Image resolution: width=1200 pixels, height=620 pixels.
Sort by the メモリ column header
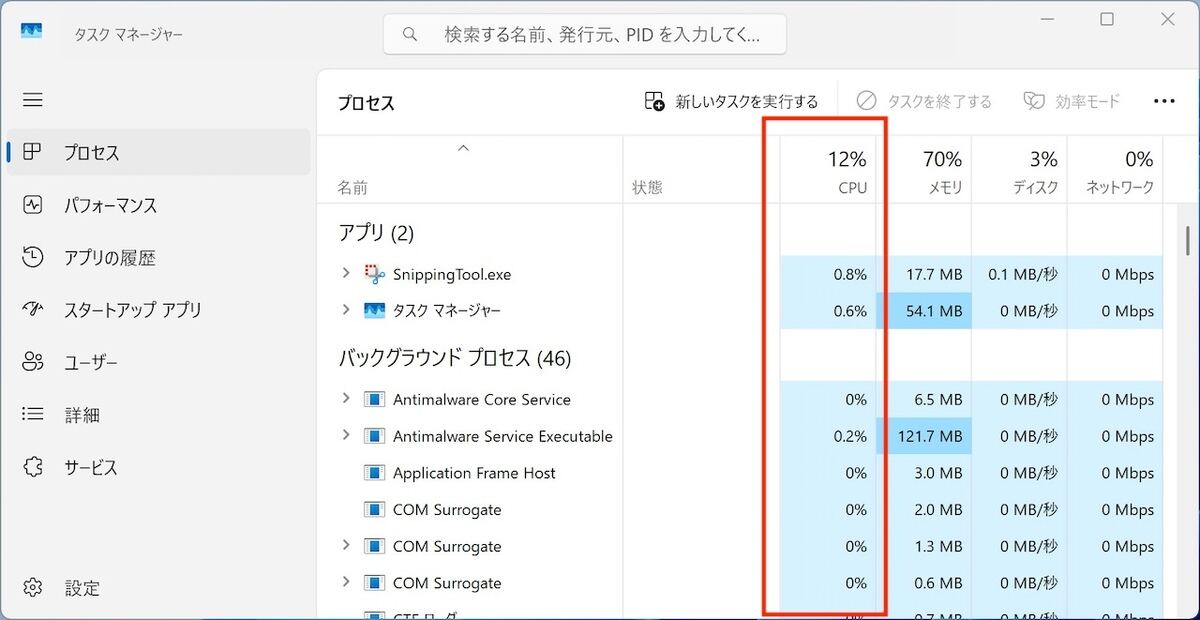[923, 170]
